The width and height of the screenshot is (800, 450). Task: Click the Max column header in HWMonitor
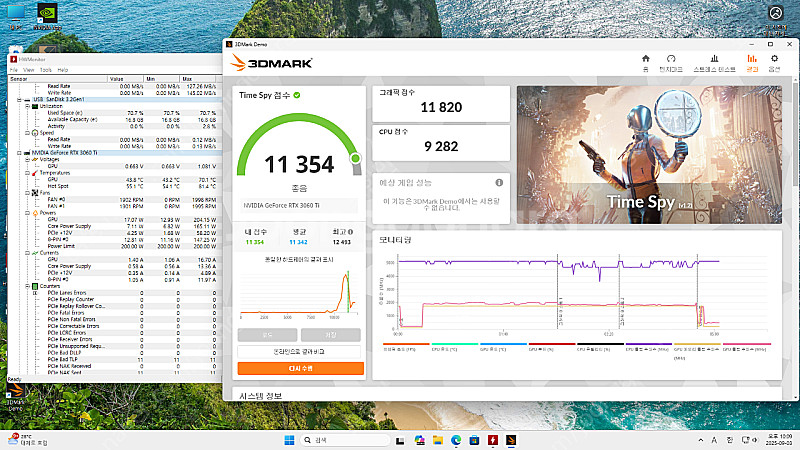[x=198, y=79]
